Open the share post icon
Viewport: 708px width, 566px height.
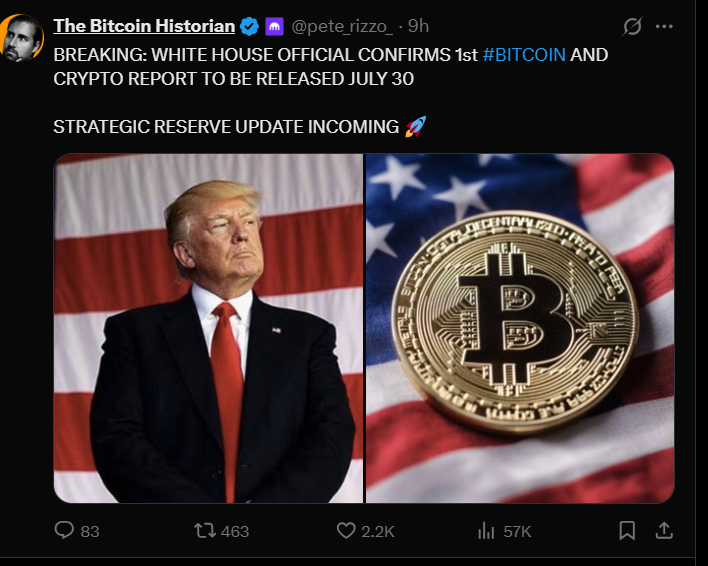664,531
